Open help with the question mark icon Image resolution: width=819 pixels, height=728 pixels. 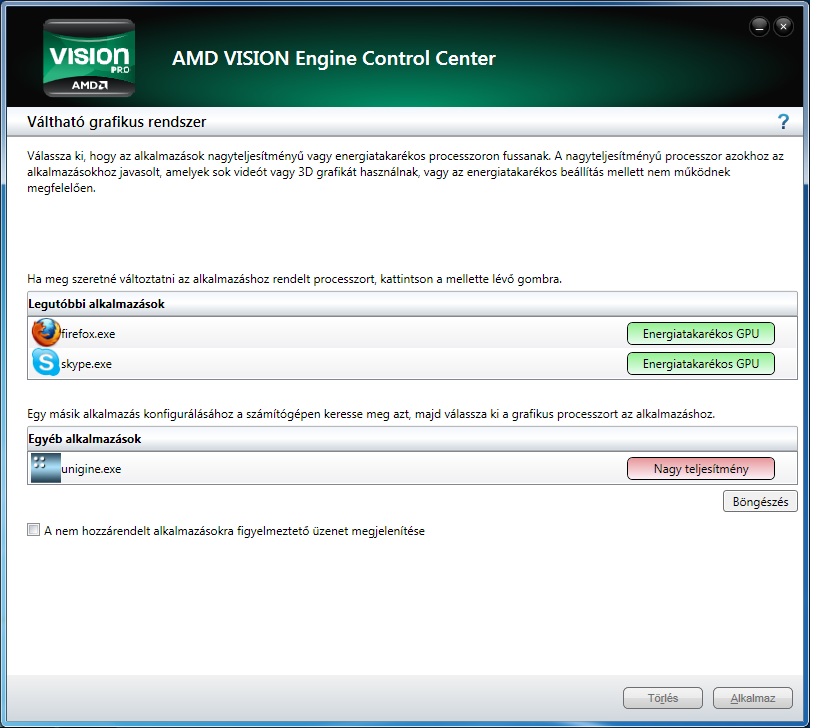tap(783, 122)
